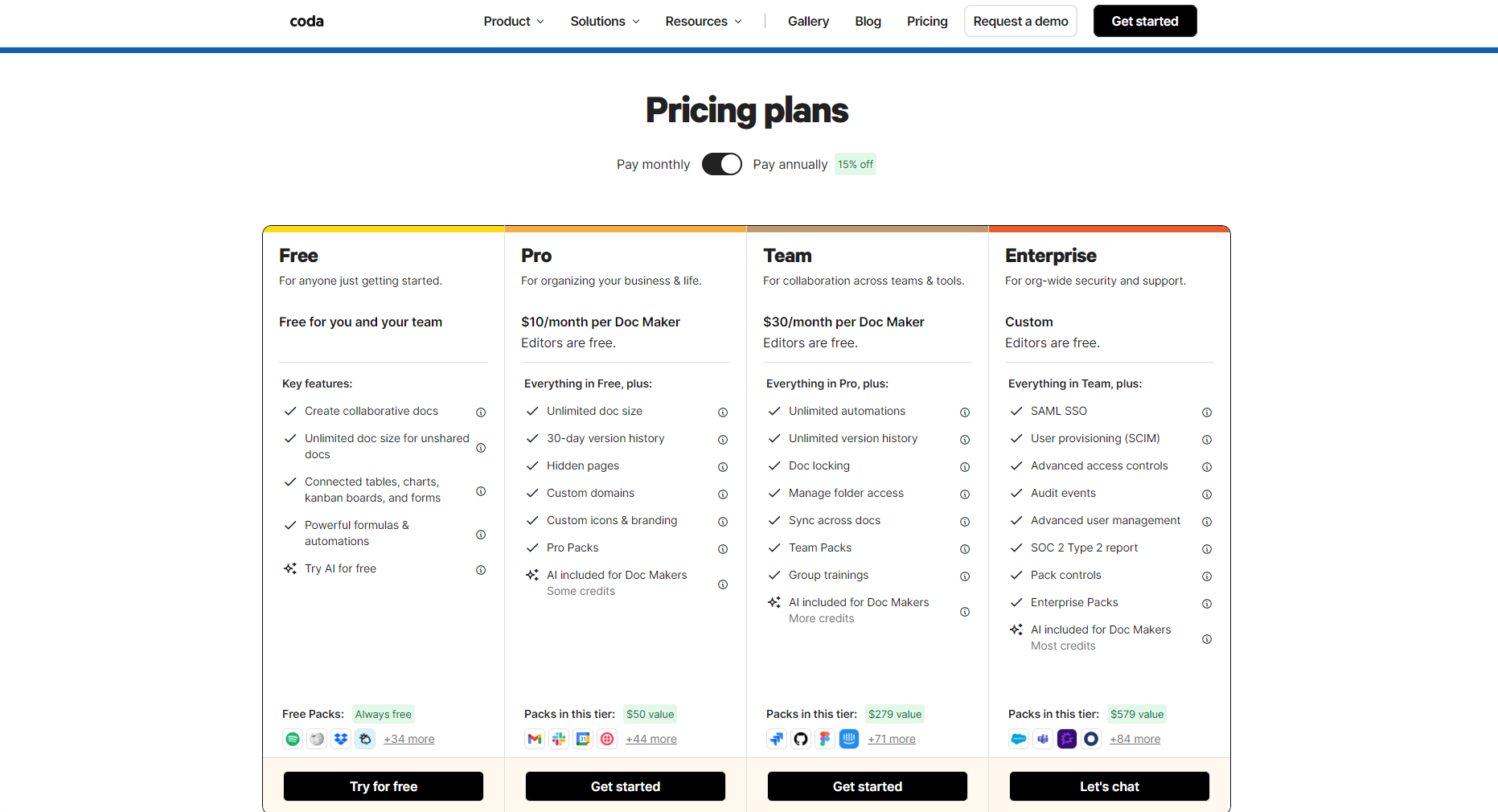Click the Slack pack icon

559,739
